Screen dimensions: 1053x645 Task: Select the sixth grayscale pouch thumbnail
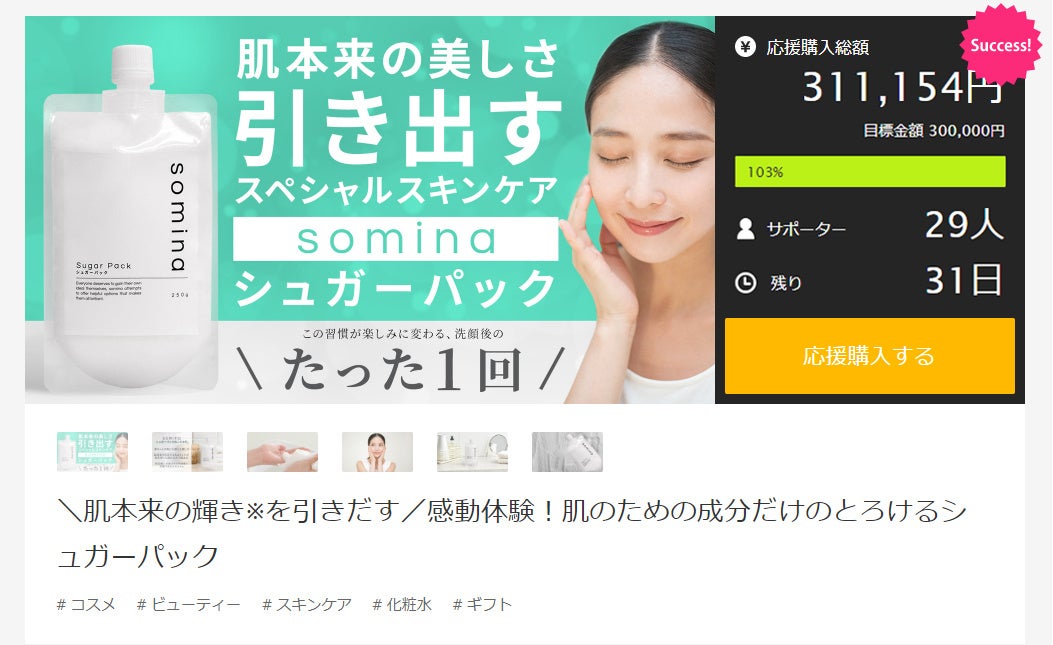(567, 452)
